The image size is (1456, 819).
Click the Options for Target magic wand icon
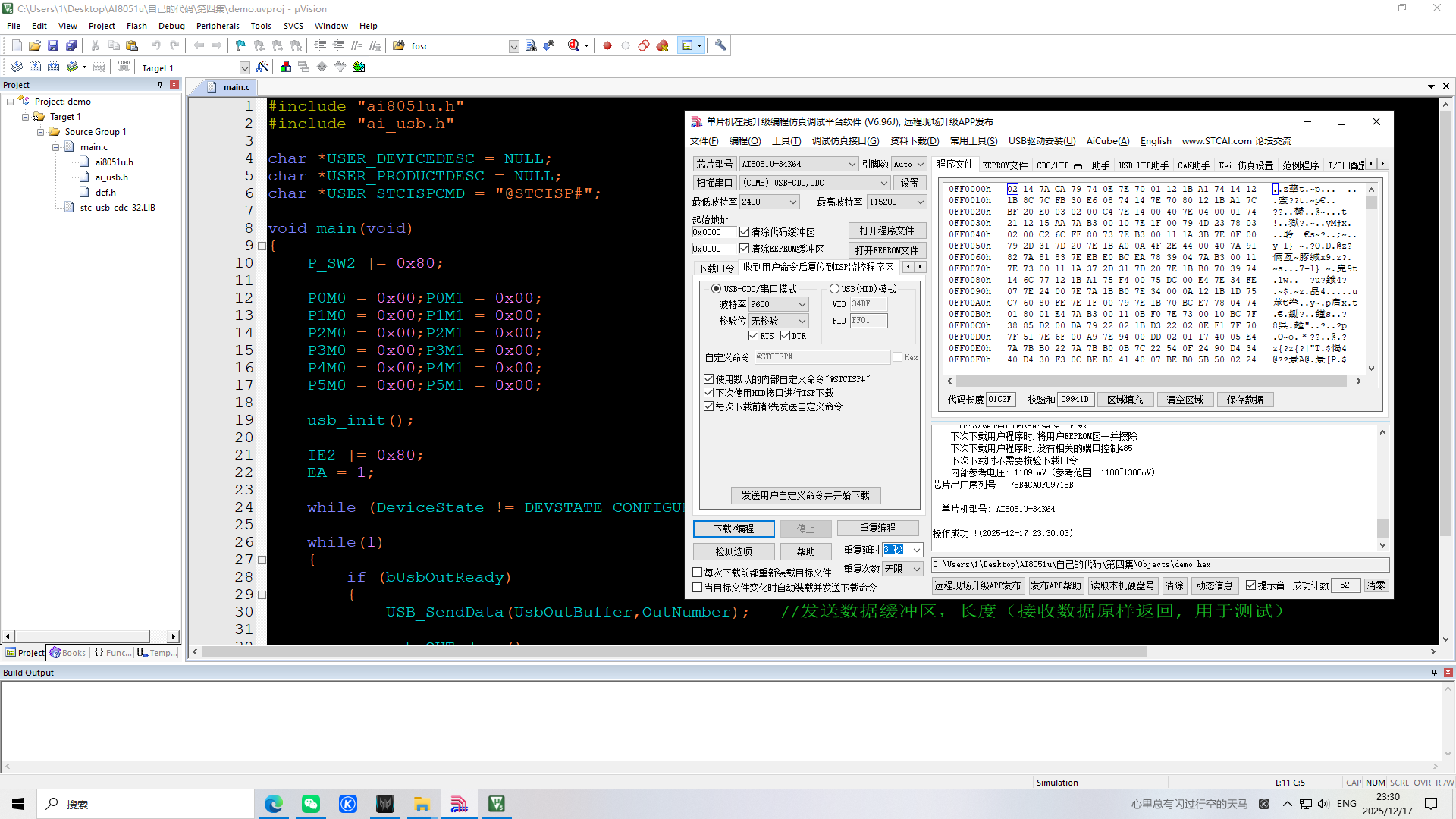coord(262,67)
